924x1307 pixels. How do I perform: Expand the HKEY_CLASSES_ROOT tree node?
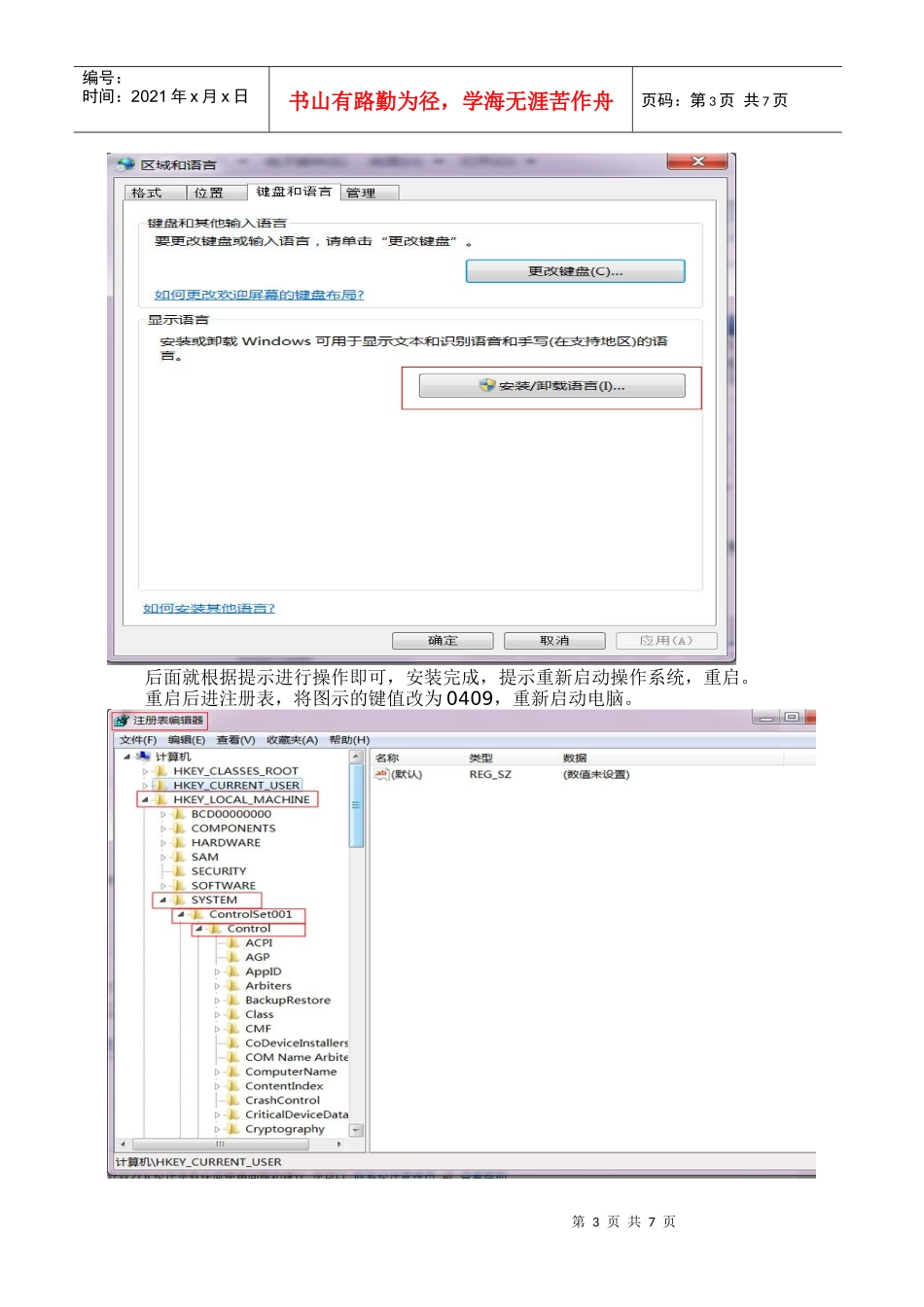tap(145, 771)
